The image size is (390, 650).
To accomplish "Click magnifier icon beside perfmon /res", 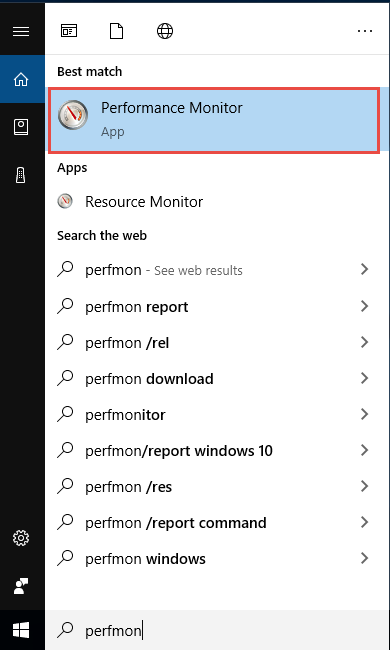I will [x=65, y=486].
